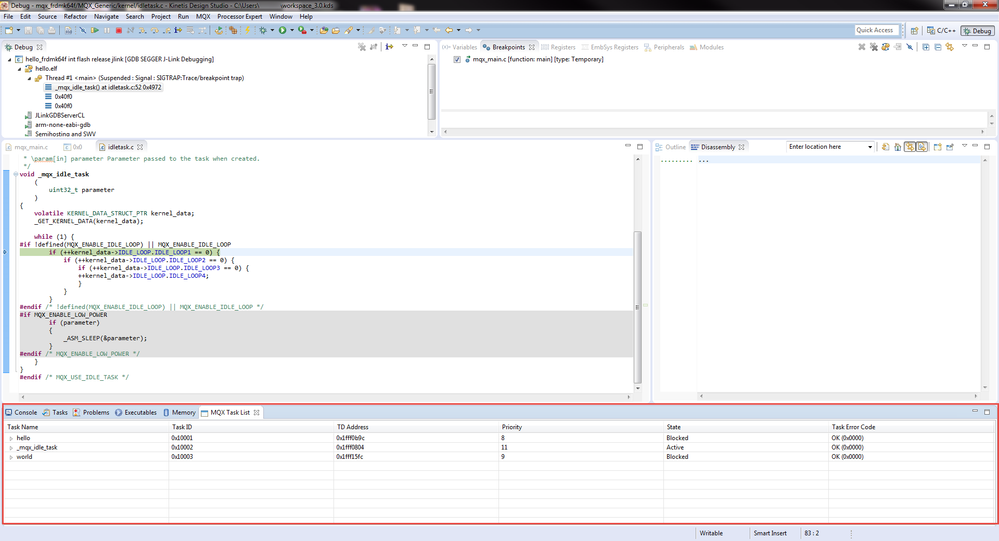Click the yellow lightning flash icon
This screenshot has height=541, width=999.
click(247, 30)
